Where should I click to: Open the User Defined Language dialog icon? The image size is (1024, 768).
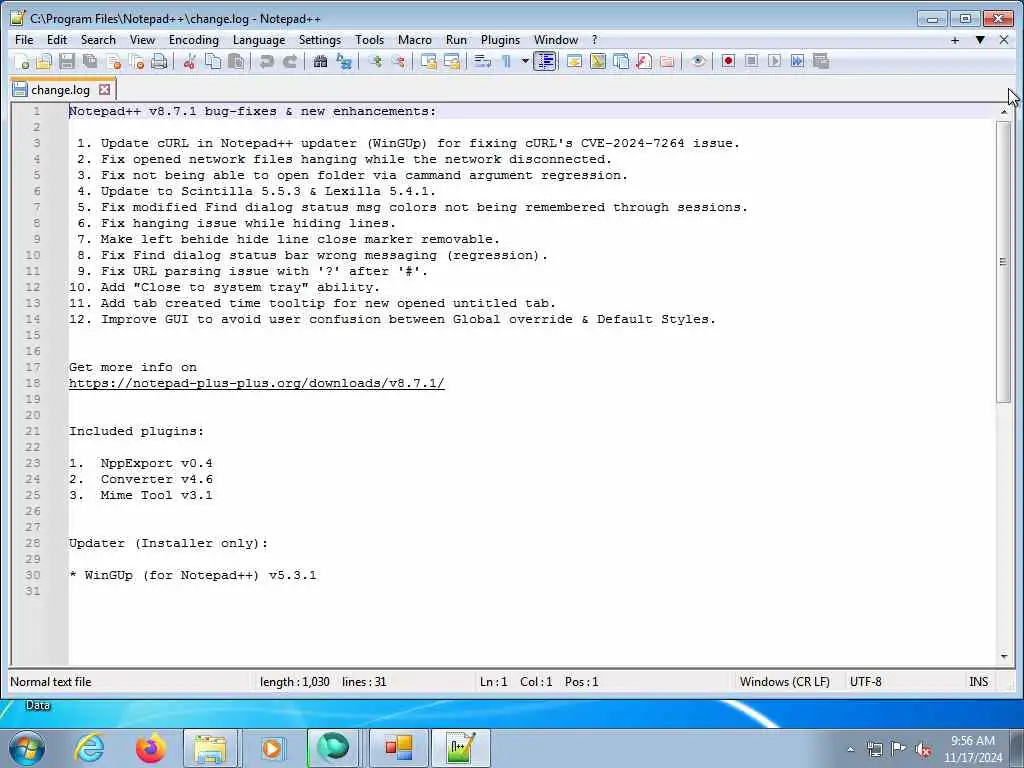tap(575, 61)
